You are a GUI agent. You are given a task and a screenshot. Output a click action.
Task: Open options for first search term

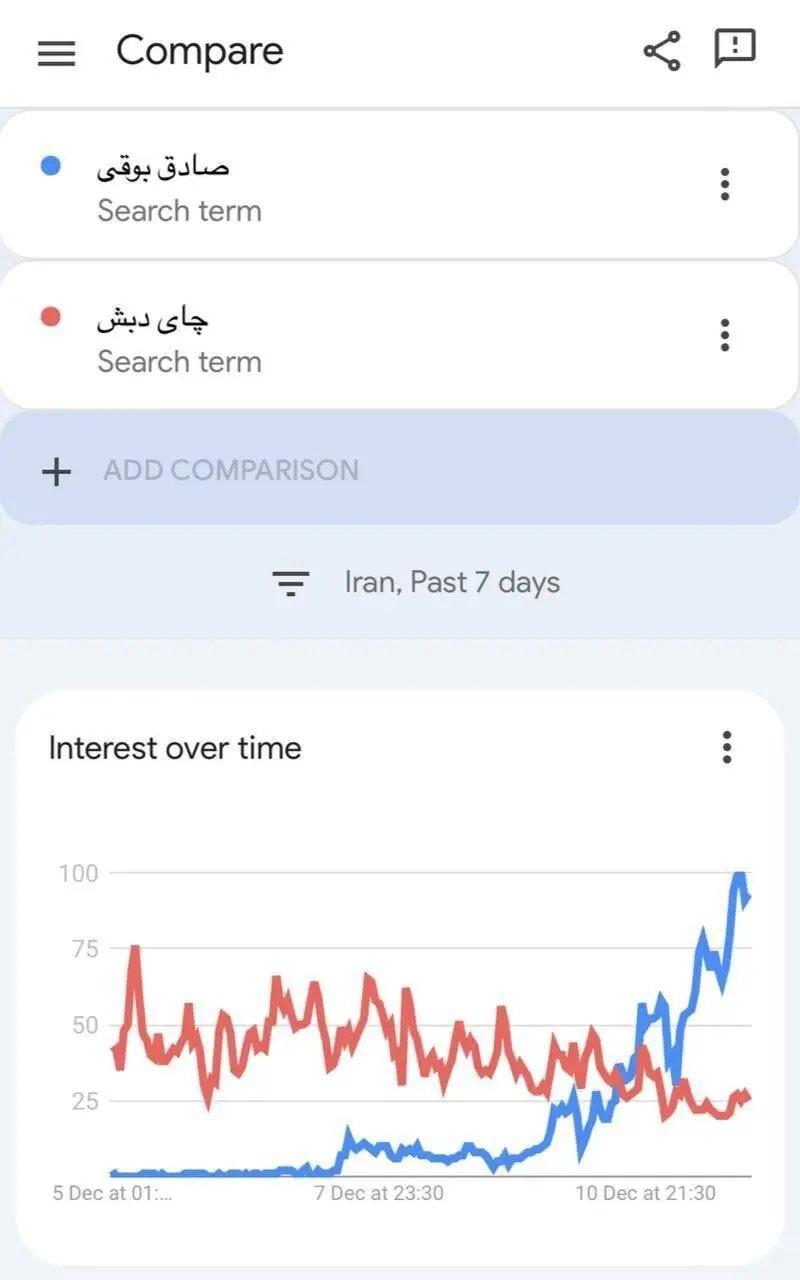tap(725, 184)
